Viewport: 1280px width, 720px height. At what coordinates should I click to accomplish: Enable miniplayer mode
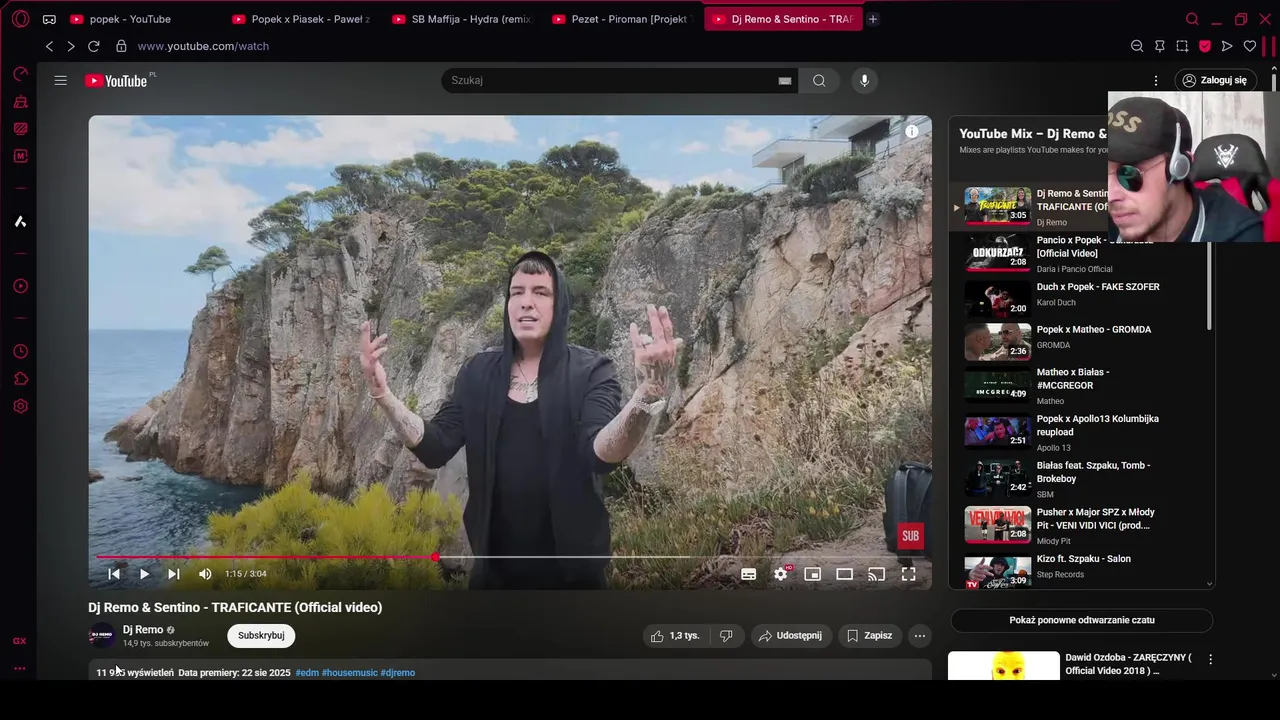813,574
